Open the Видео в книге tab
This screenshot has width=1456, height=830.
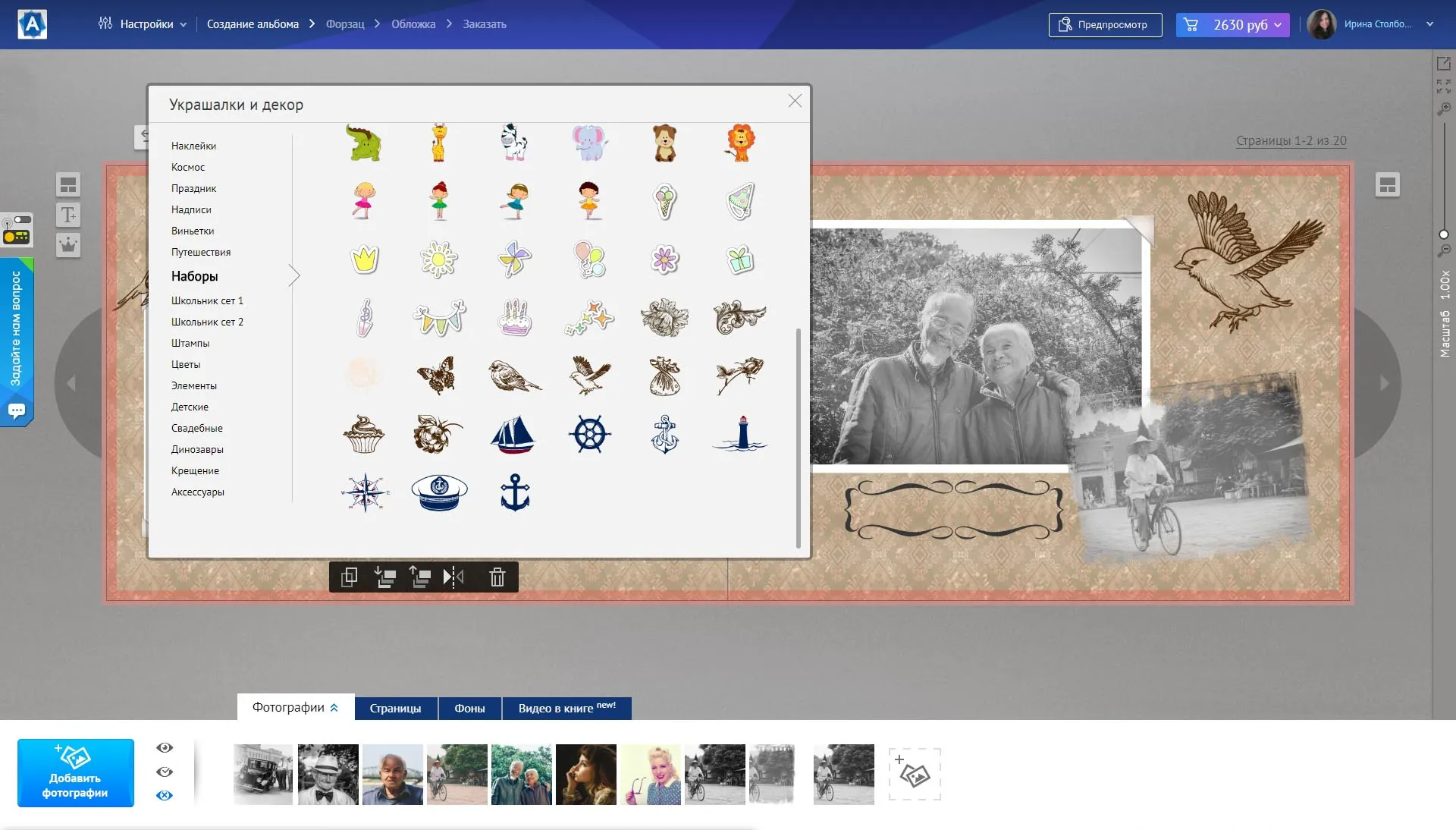point(566,708)
